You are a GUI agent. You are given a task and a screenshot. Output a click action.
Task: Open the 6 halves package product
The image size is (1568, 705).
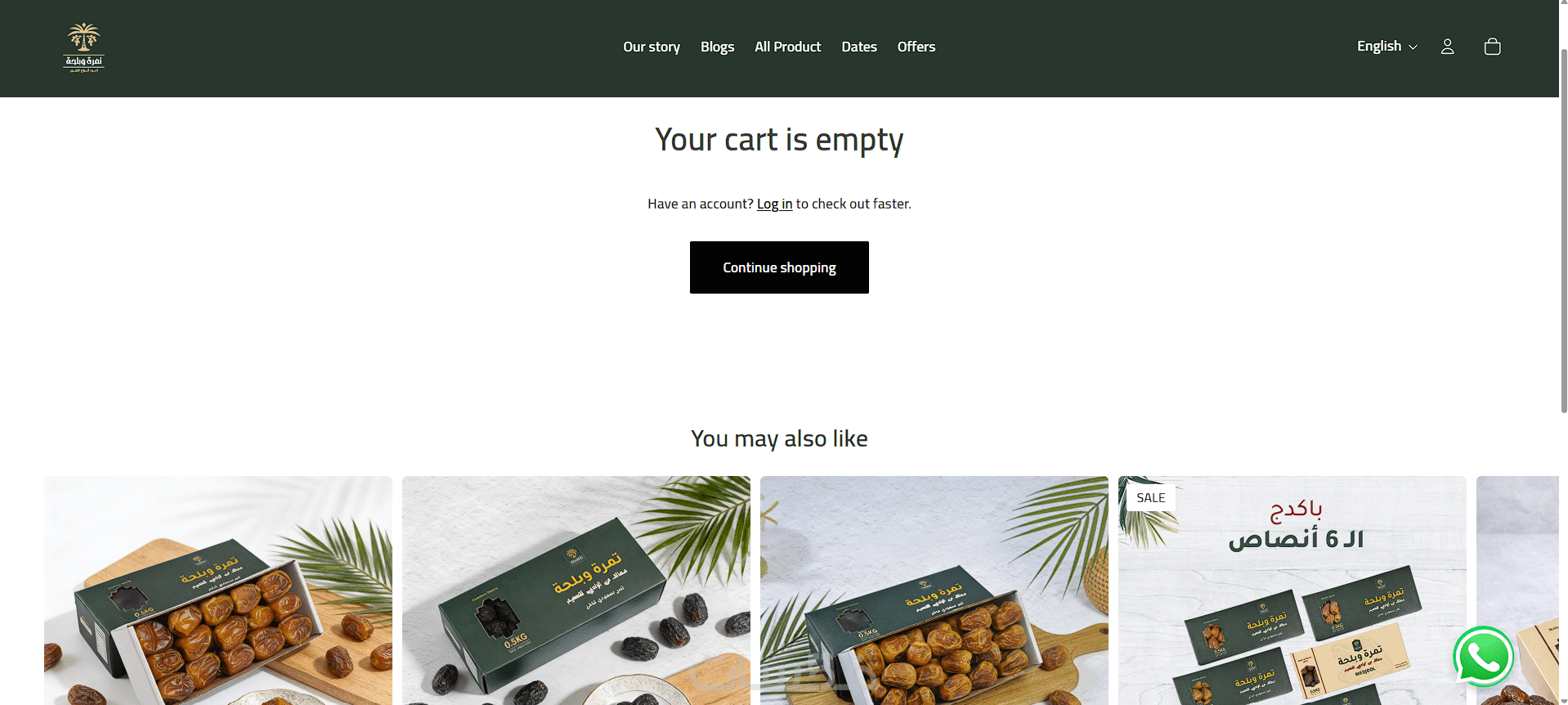point(1292,590)
